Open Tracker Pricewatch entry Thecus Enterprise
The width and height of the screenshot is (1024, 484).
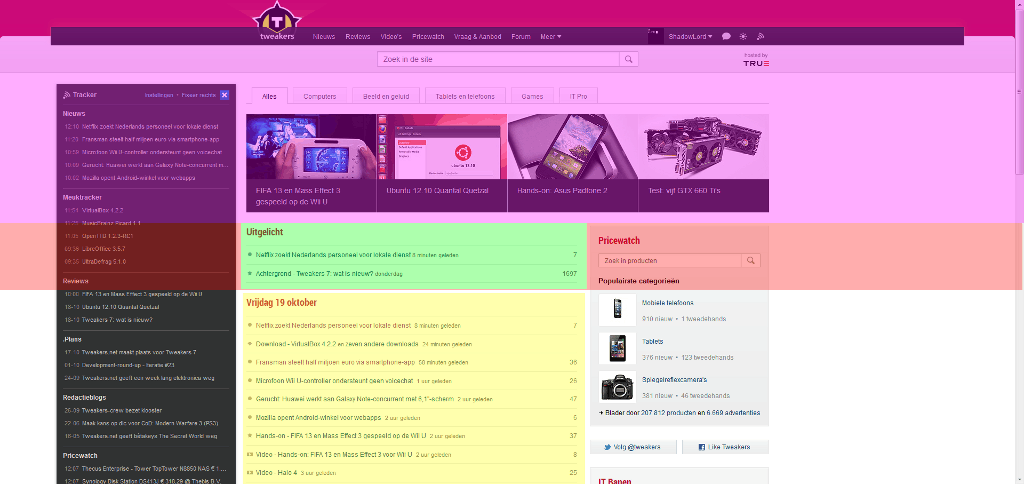pyautogui.click(x=153, y=468)
